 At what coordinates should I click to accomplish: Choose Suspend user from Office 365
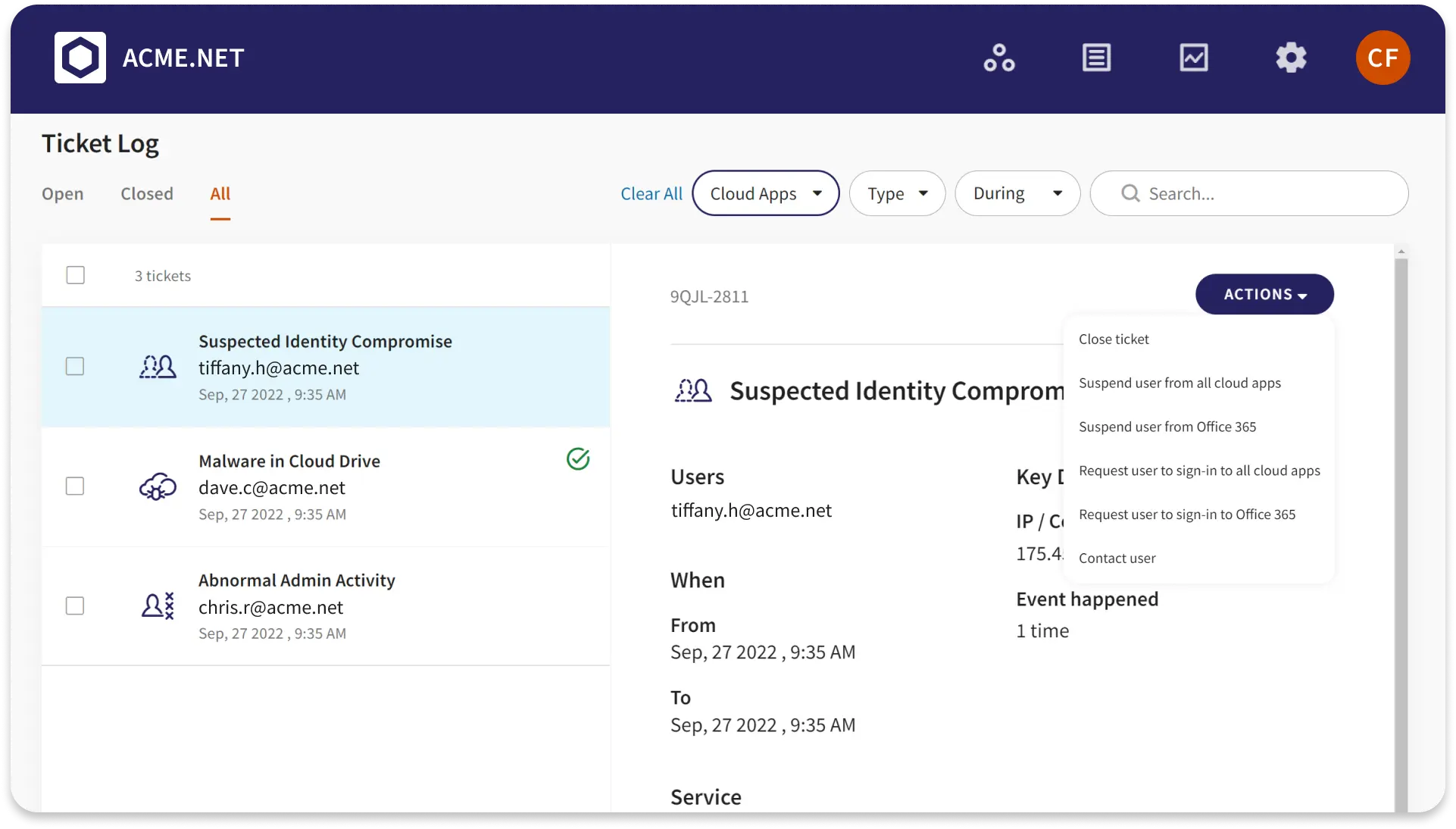(x=1167, y=427)
